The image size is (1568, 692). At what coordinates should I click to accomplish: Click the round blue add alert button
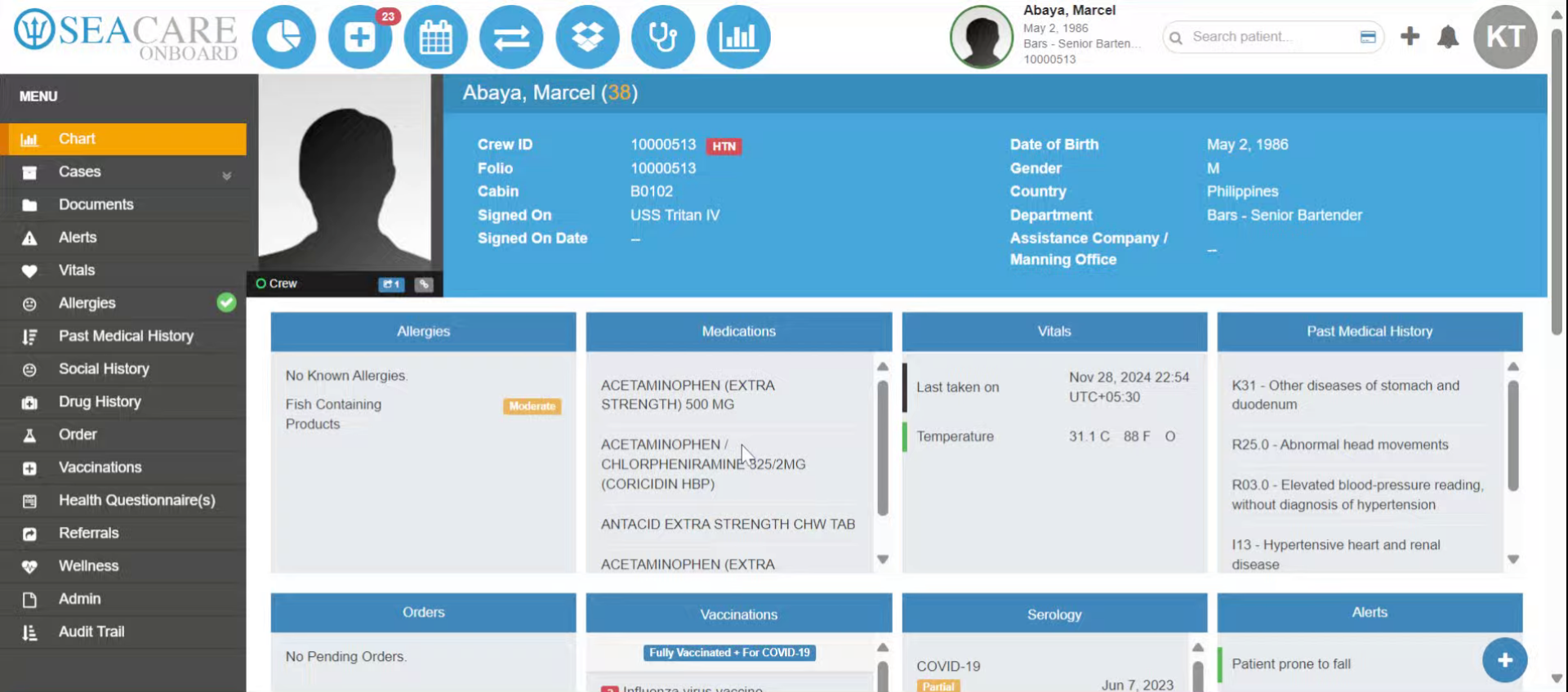1504,660
